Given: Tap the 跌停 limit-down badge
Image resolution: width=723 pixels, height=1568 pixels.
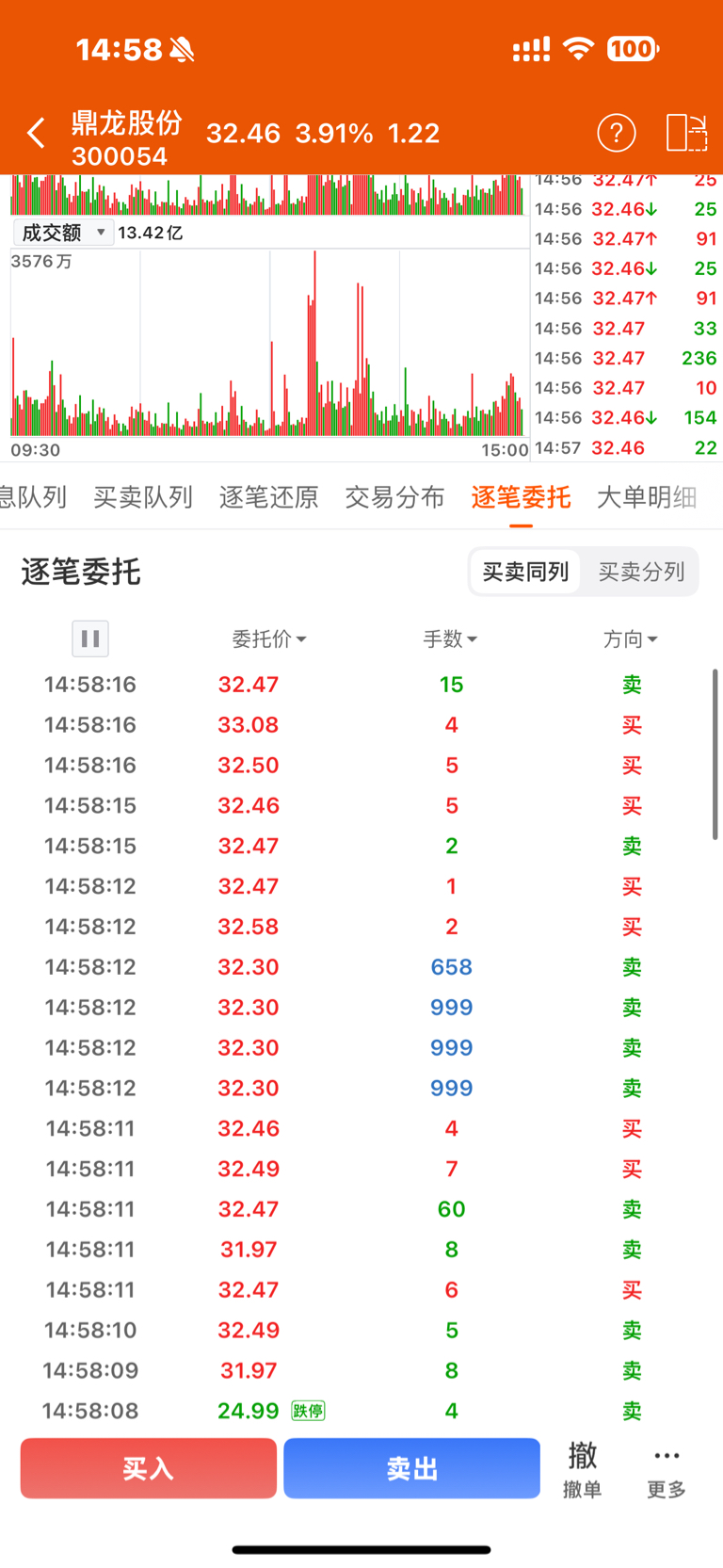Looking at the screenshot, I should pyautogui.click(x=308, y=1411).
